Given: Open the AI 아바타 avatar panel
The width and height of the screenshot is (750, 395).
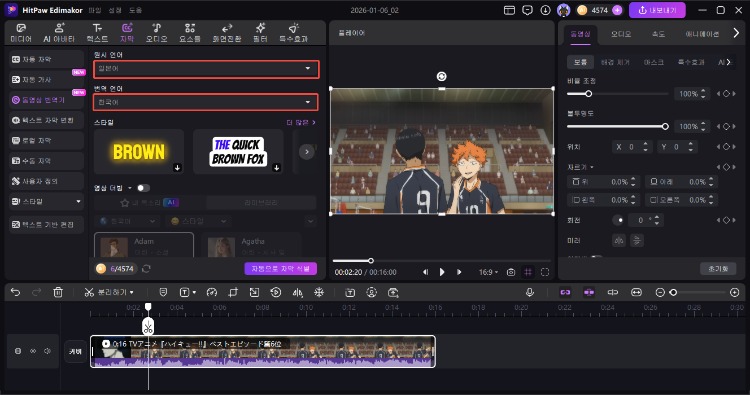Looking at the screenshot, I should [59, 33].
